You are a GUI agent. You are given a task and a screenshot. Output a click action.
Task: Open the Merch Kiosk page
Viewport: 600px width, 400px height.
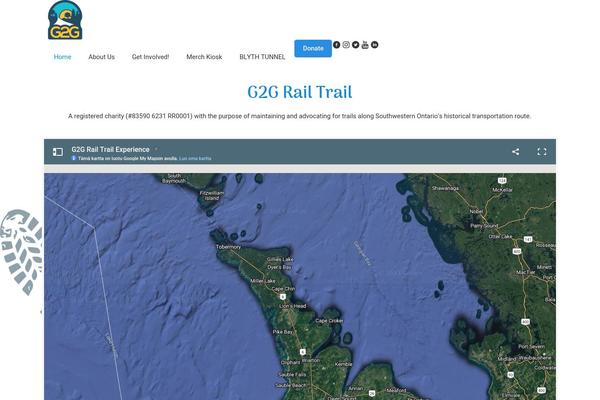point(204,57)
